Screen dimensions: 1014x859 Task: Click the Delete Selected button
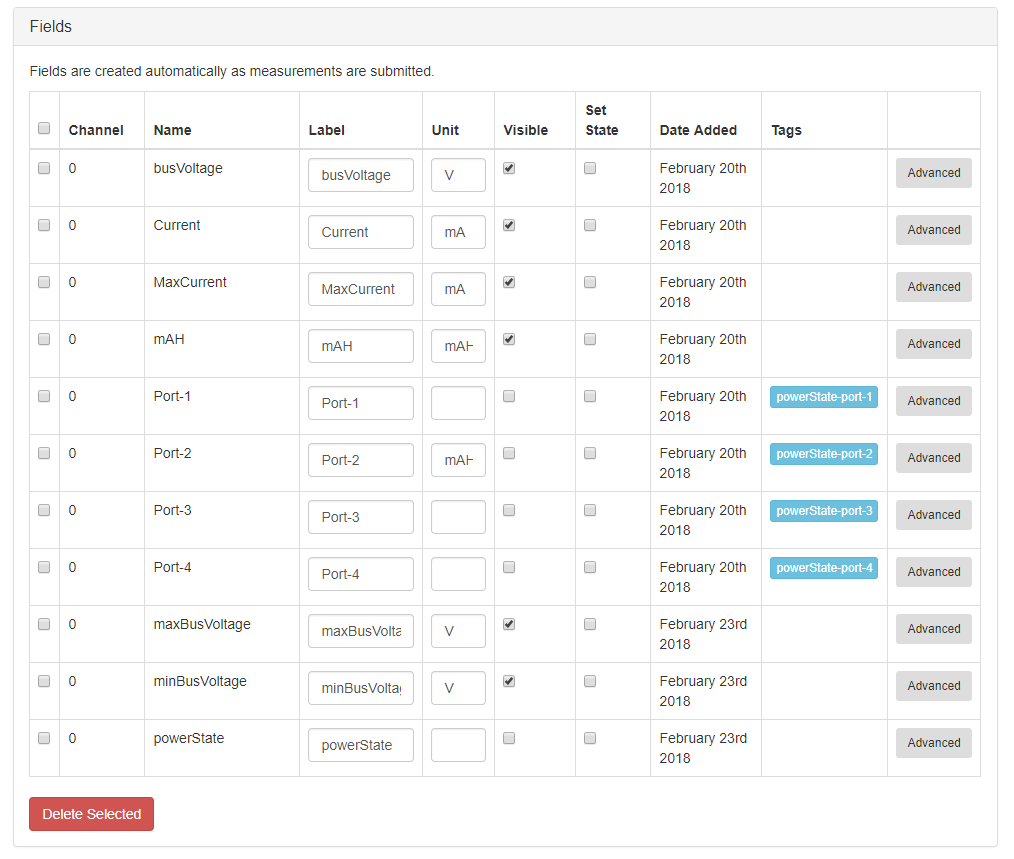pos(91,814)
